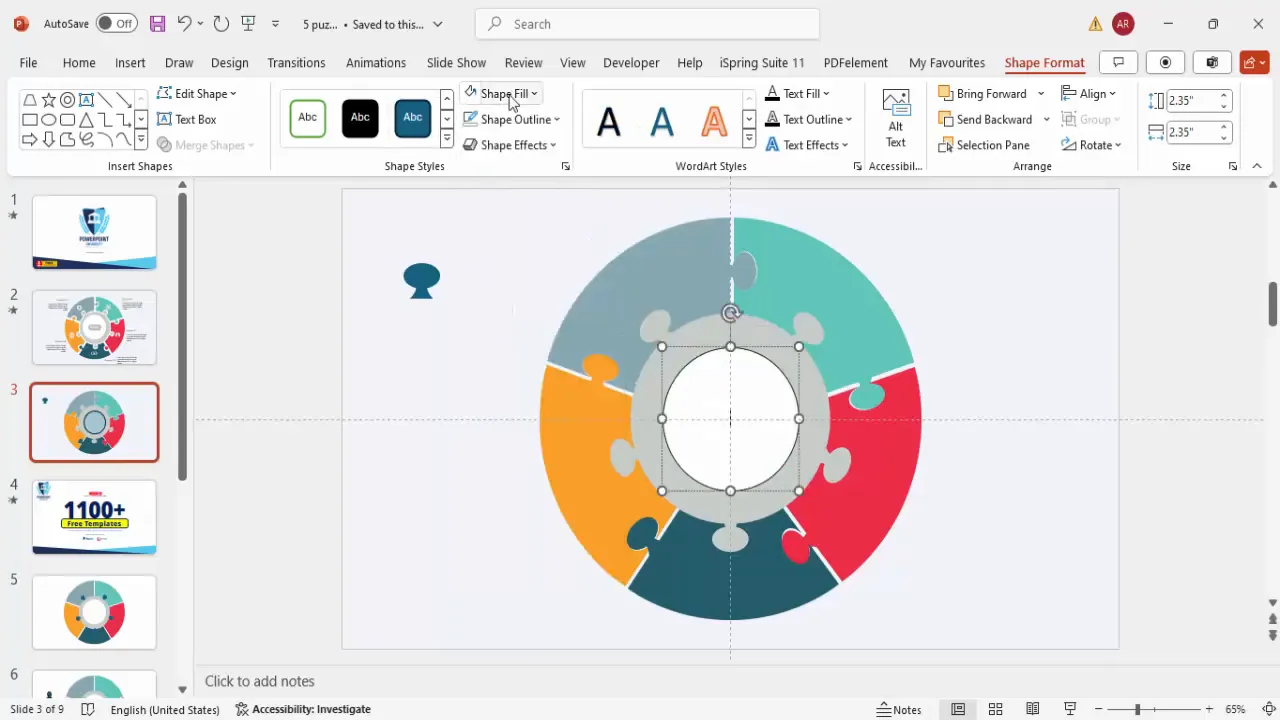Select slide 2 thumbnail
The height and width of the screenshot is (720, 1280).
(x=94, y=328)
